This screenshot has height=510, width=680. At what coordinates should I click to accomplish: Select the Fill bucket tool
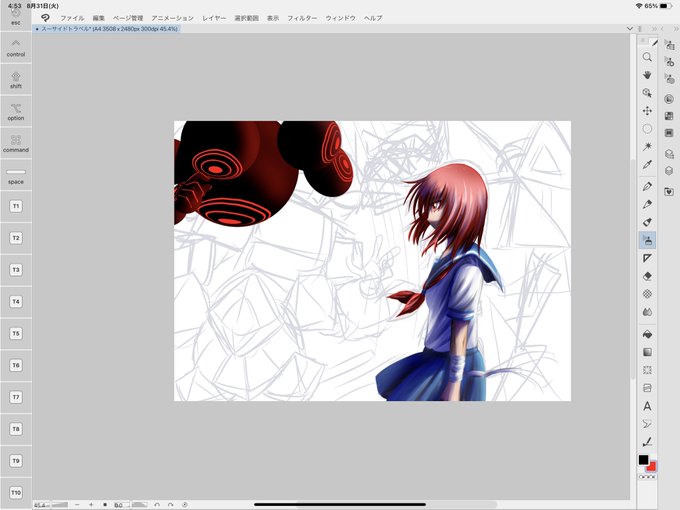[647, 334]
